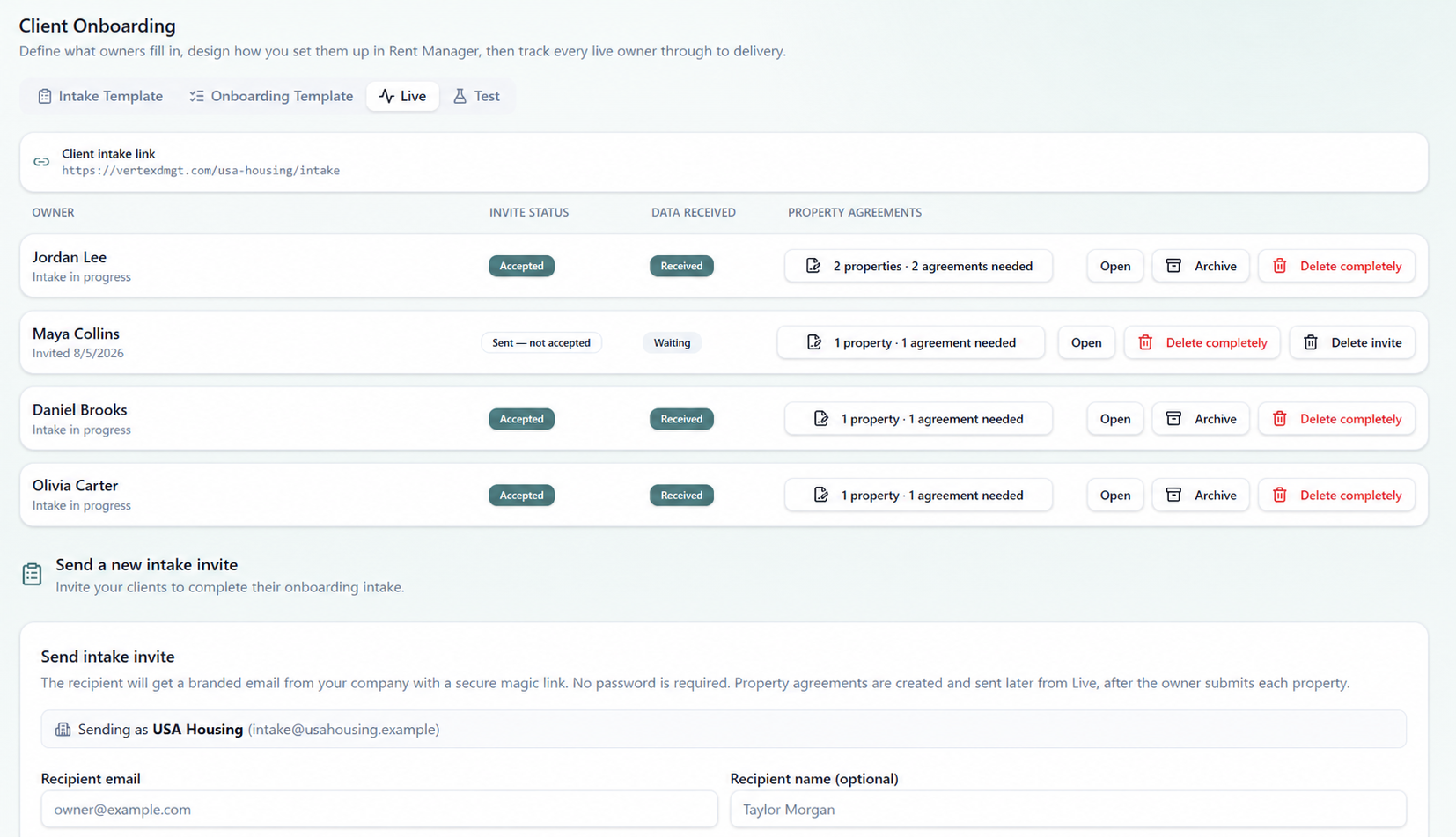The image size is (1456, 837).
Task: Click archive box icon in Jordan Lee's row
Action: (x=1173, y=266)
